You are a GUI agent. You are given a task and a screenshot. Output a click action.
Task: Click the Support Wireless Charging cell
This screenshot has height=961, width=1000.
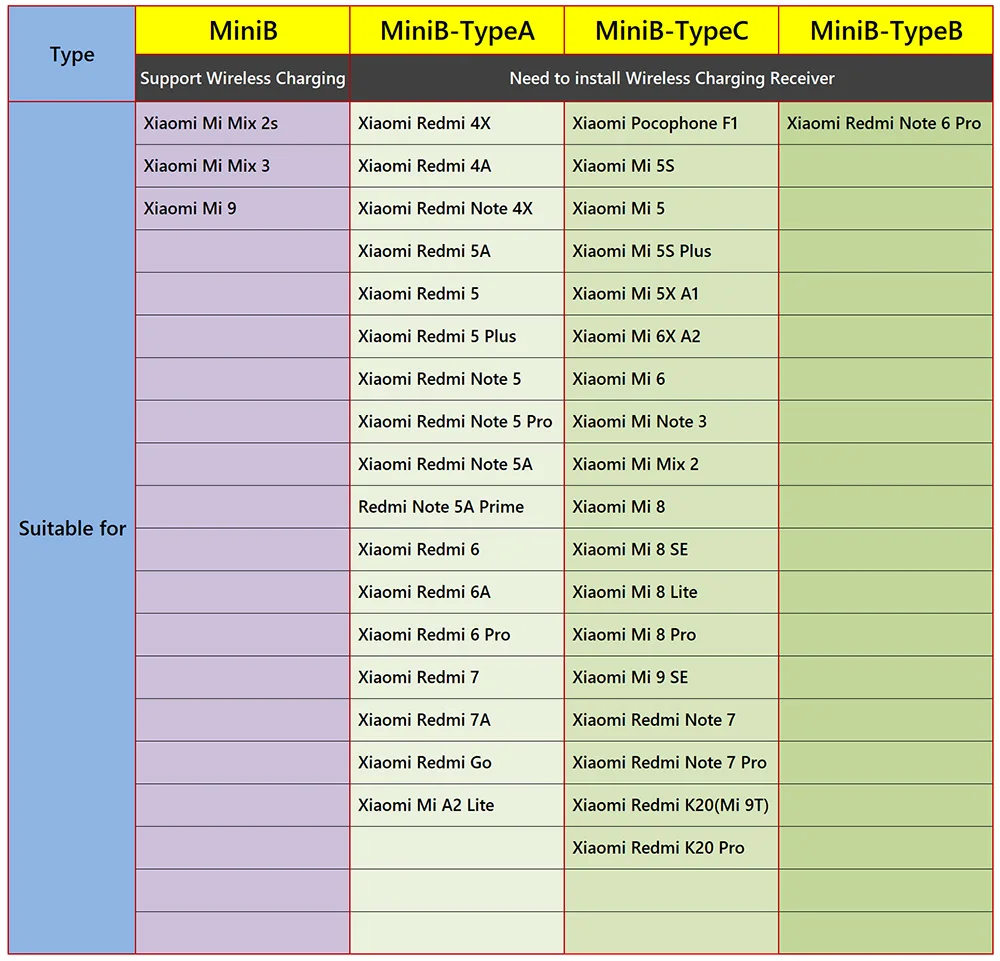tap(242, 78)
